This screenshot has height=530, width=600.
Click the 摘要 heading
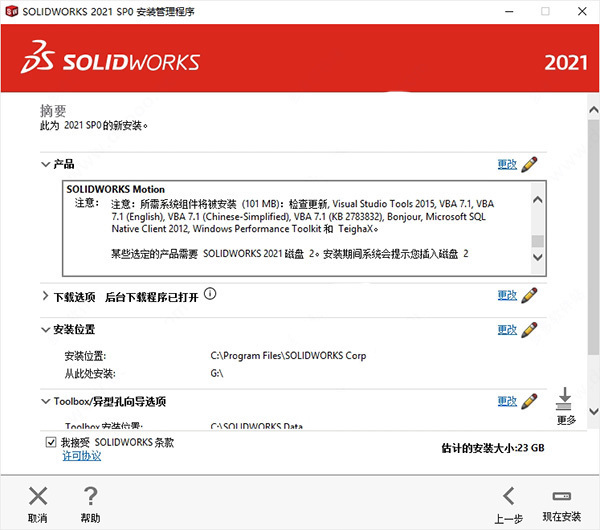pos(53,111)
